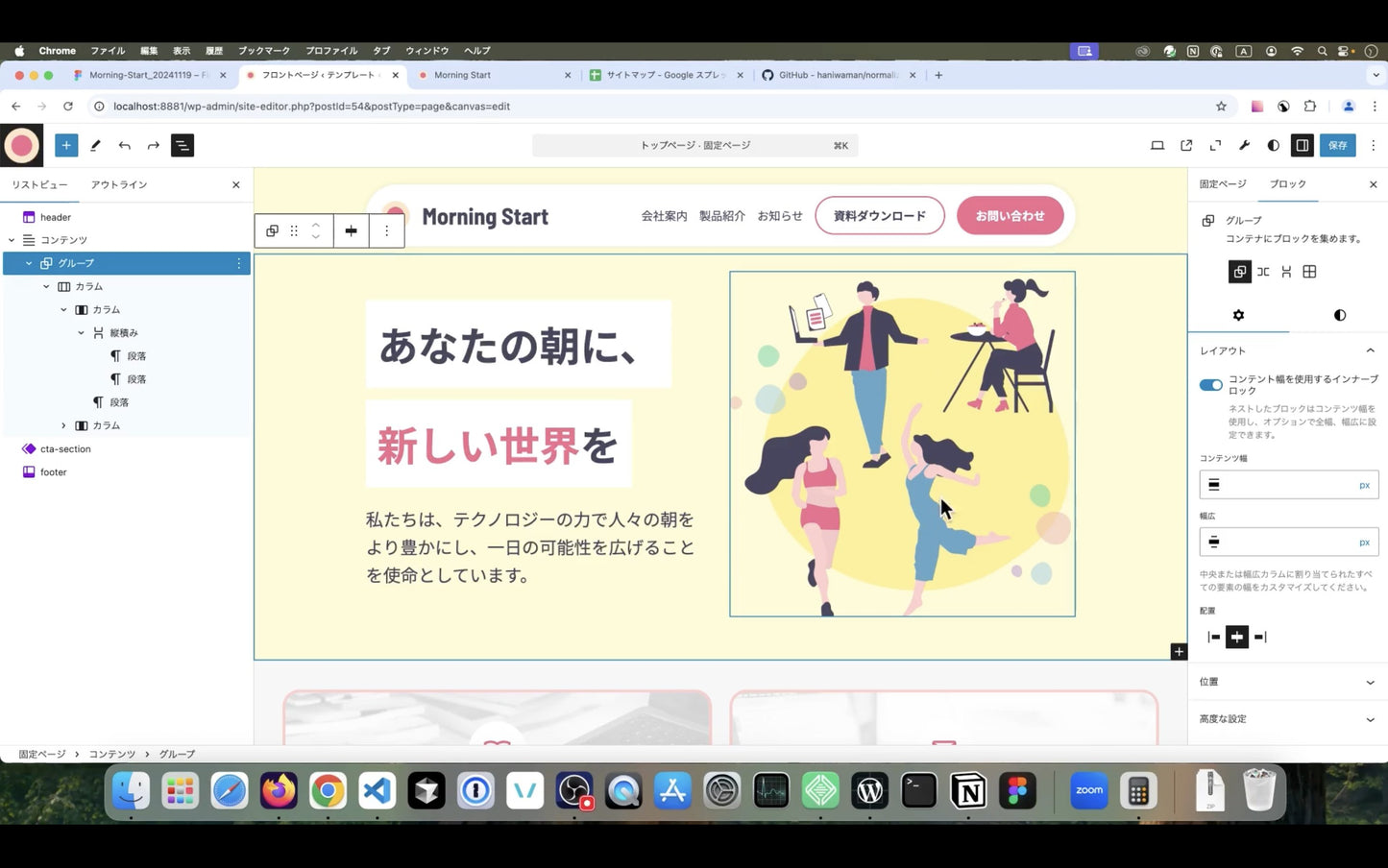Select right justification in the 配置 controls

[1259, 637]
